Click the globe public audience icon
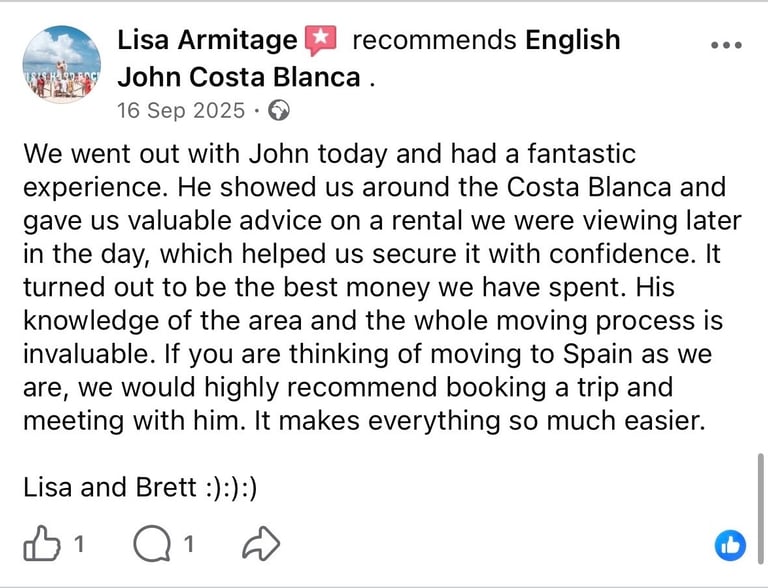 280,111
